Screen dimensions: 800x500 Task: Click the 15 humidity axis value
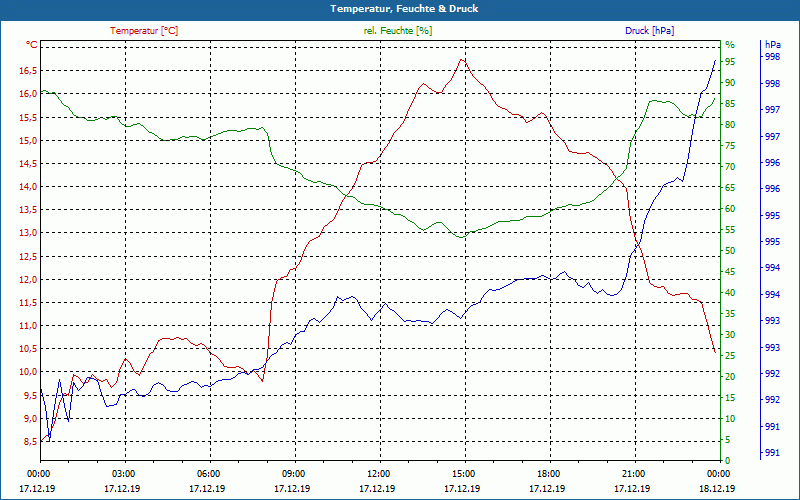click(x=730, y=398)
